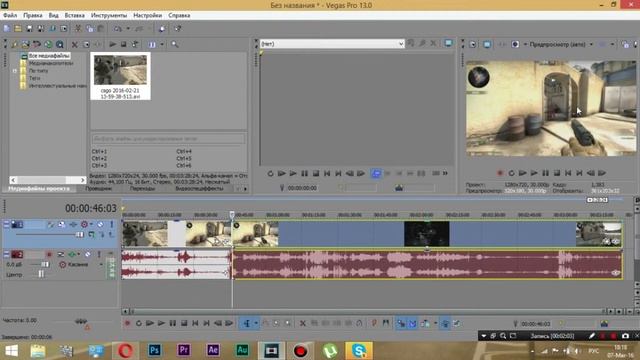The width and height of the screenshot is (640, 360).
Task: Click the Play button under video preview
Action: 534,173
